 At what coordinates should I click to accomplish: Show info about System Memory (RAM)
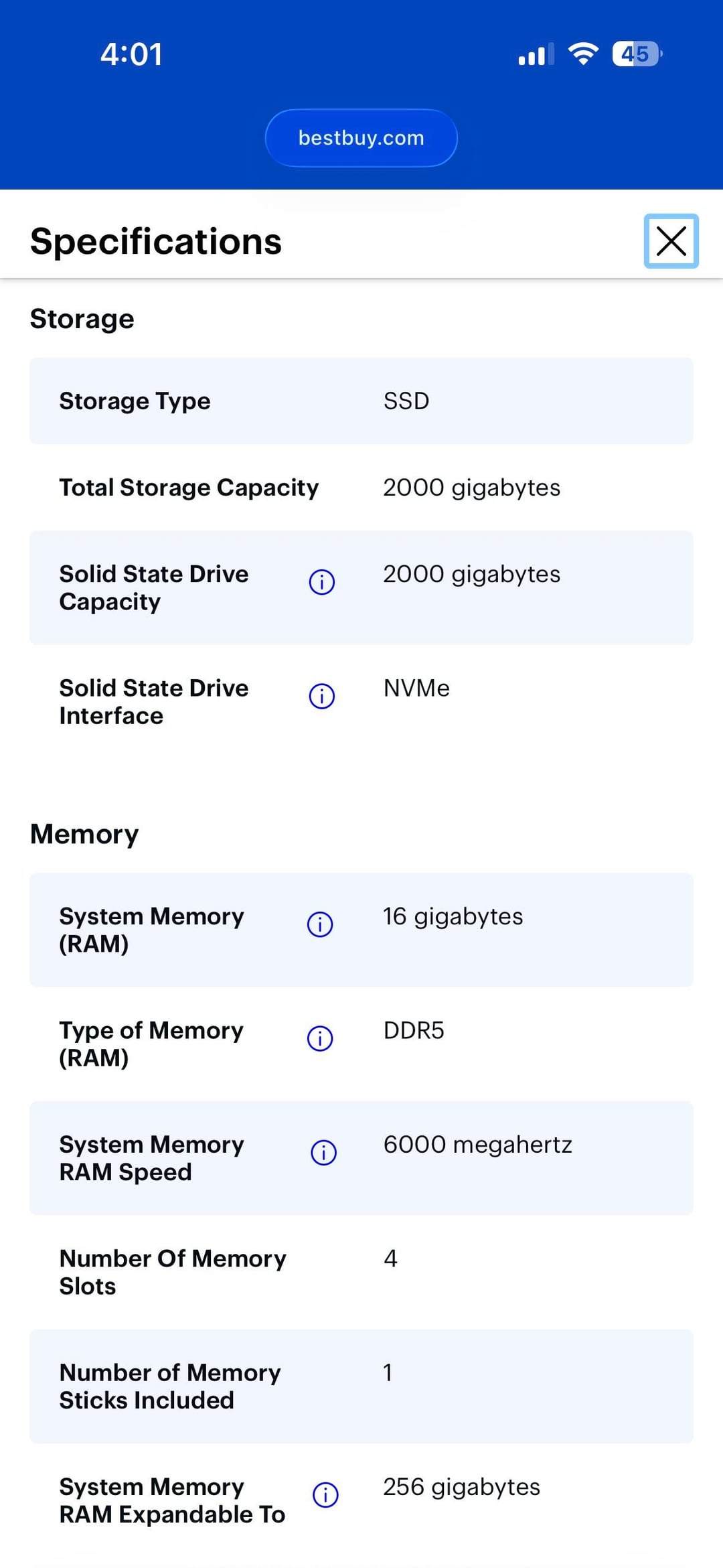[x=320, y=924]
